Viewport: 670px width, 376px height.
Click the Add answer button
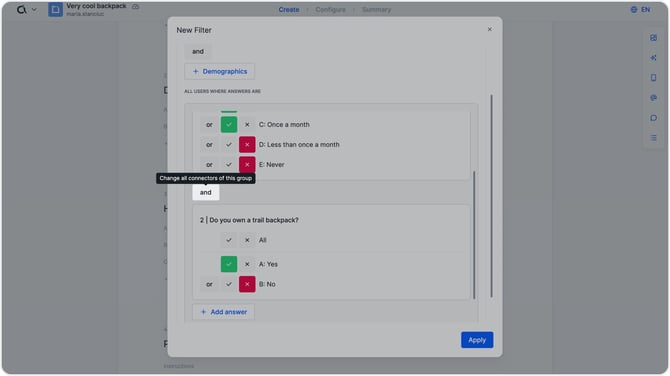point(223,312)
